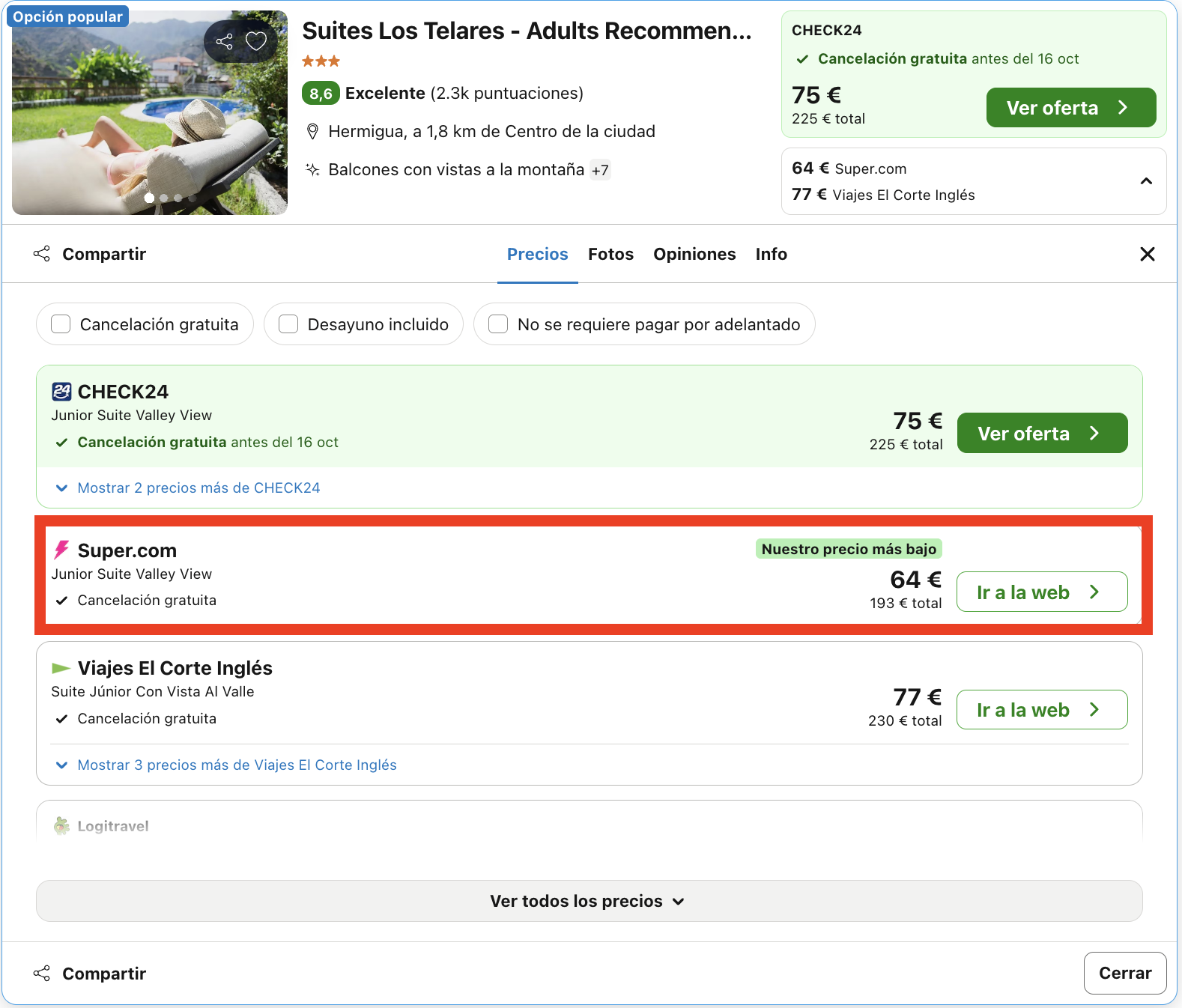1182x1008 pixels.
Task: Open the Fotos tab
Action: [x=611, y=254]
